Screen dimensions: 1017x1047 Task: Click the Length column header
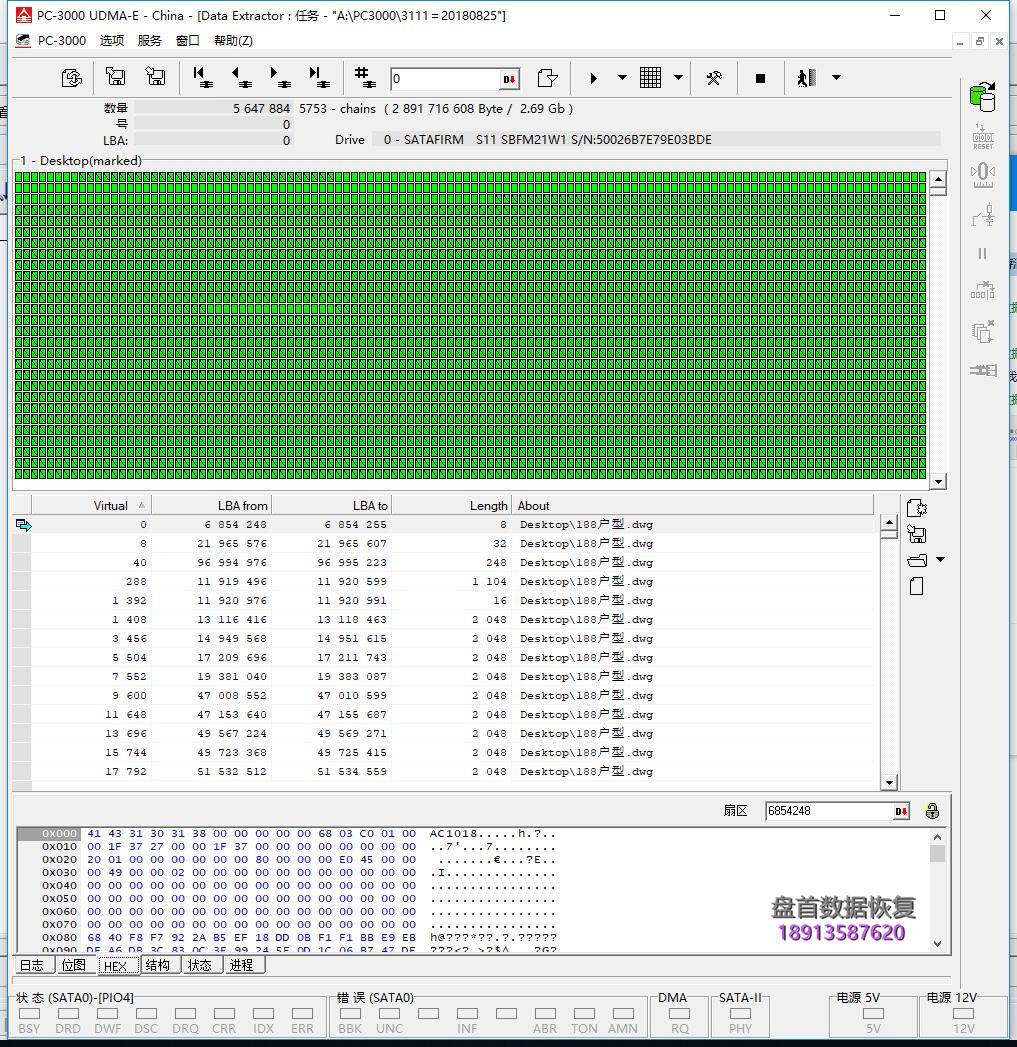[x=488, y=506]
